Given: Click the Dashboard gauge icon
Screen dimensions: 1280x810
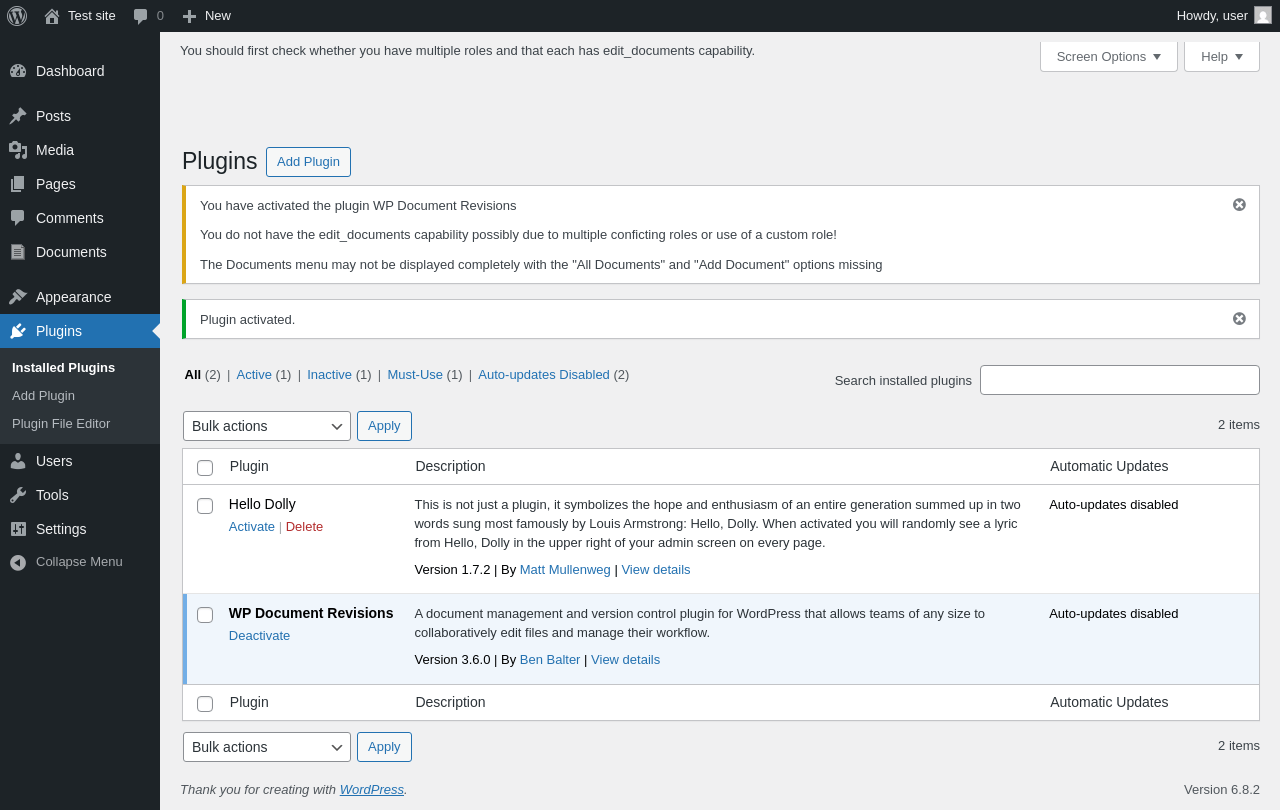Looking at the screenshot, I should coord(18,71).
